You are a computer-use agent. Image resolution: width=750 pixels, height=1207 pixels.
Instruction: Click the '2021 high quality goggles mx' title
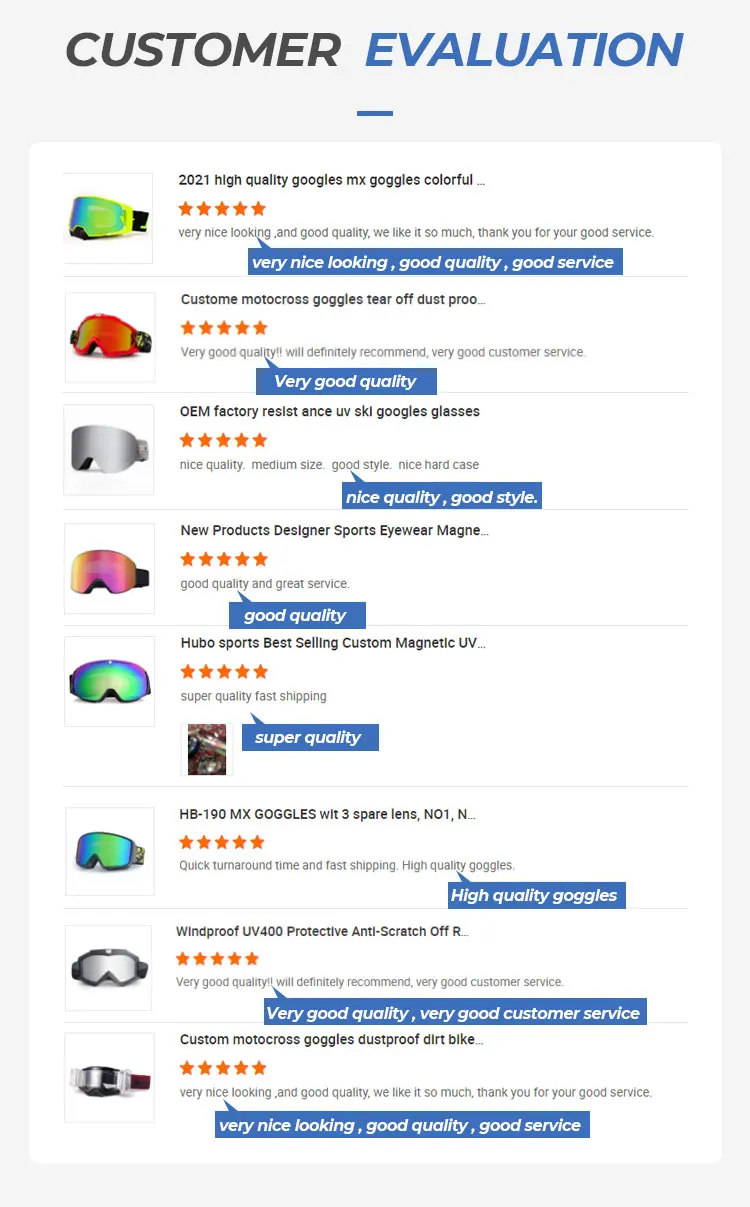click(331, 181)
